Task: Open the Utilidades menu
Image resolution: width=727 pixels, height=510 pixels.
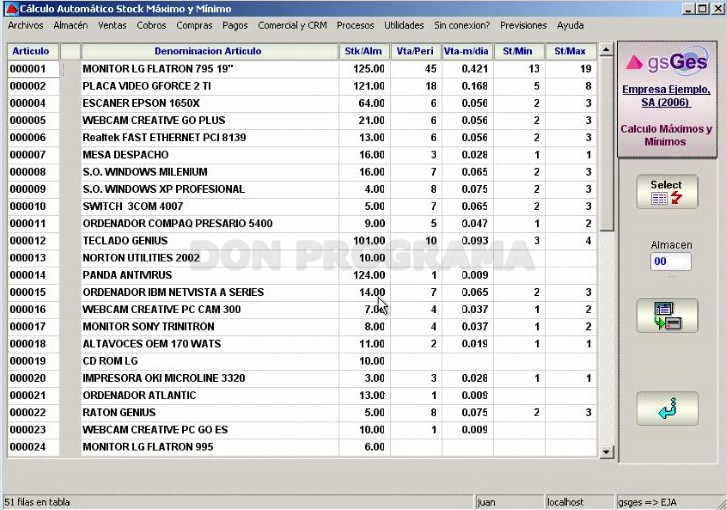Action: coord(404,26)
